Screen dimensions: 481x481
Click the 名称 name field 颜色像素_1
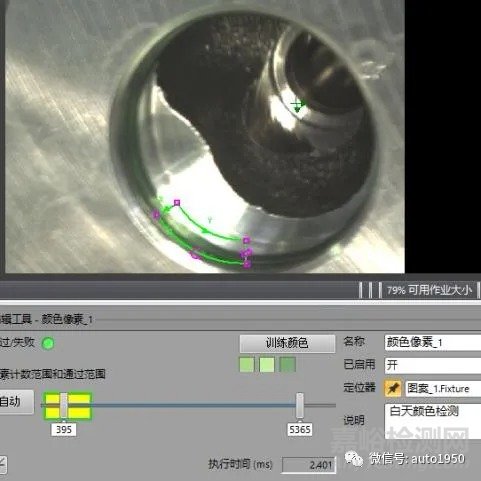click(x=433, y=343)
